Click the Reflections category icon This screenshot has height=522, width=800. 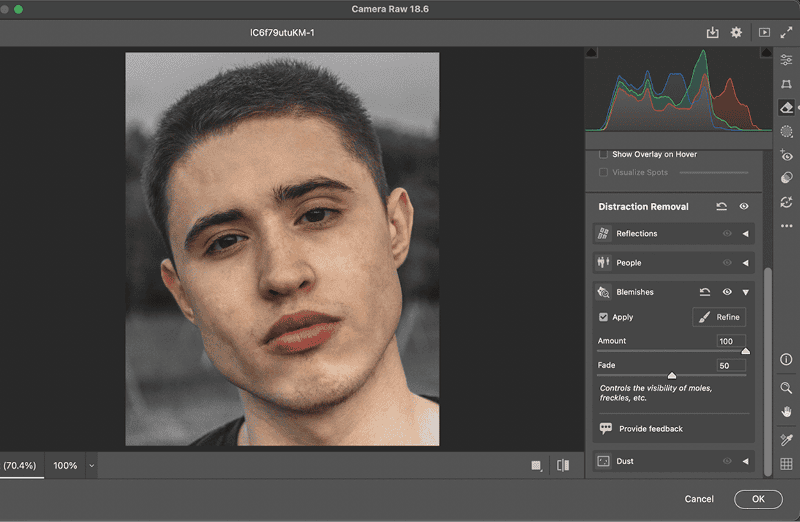(604, 234)
